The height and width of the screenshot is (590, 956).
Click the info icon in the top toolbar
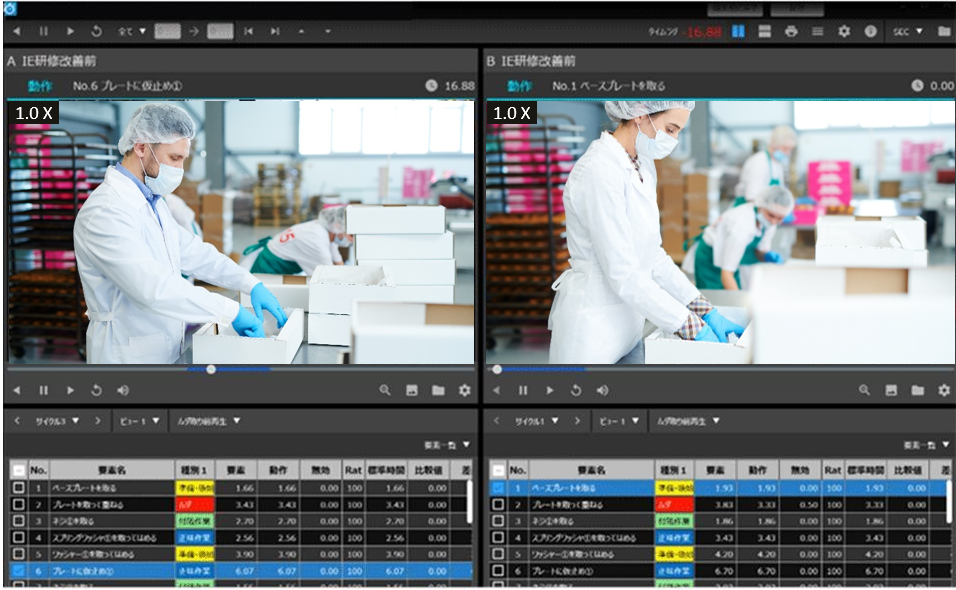(869, 31)
